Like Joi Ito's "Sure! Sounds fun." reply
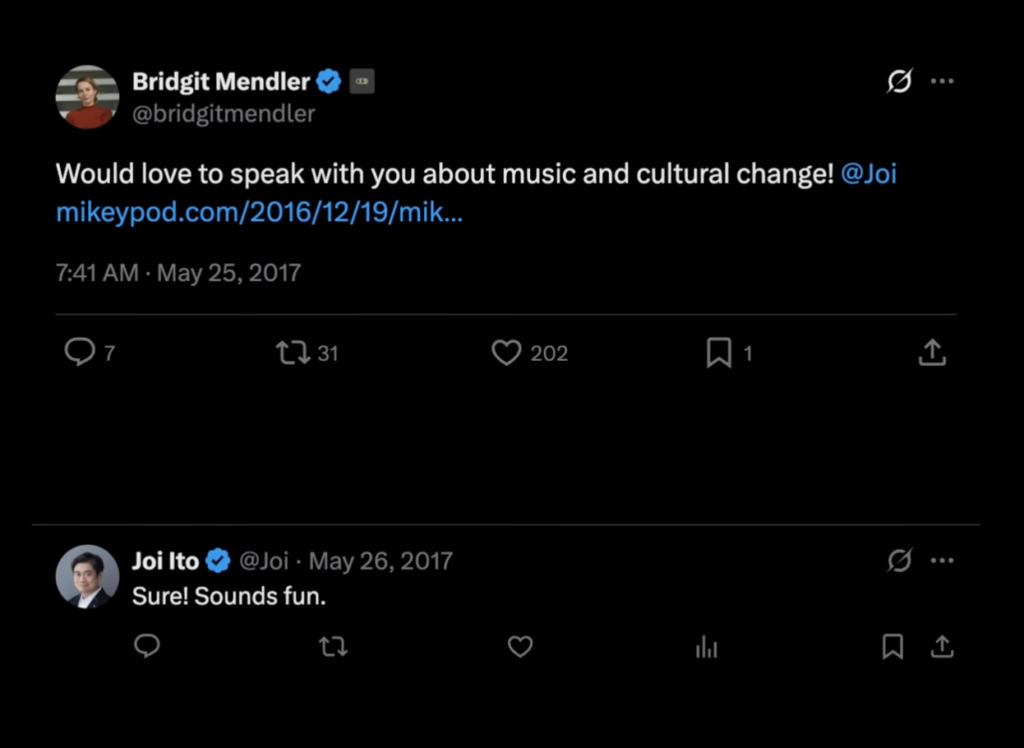The height and width of the screenshot is (748, 1024). coord(520,647)
